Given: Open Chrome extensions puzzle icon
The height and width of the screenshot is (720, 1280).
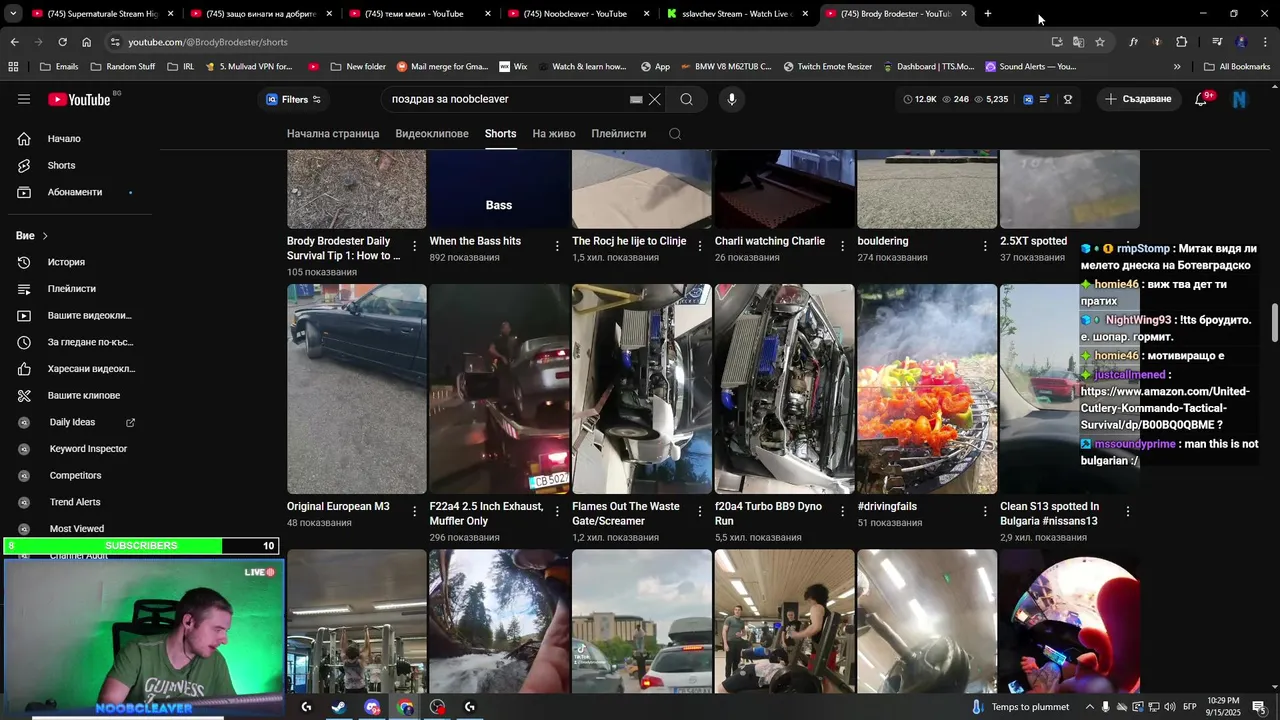Looking at the screenshot, I should point(1182,42).
